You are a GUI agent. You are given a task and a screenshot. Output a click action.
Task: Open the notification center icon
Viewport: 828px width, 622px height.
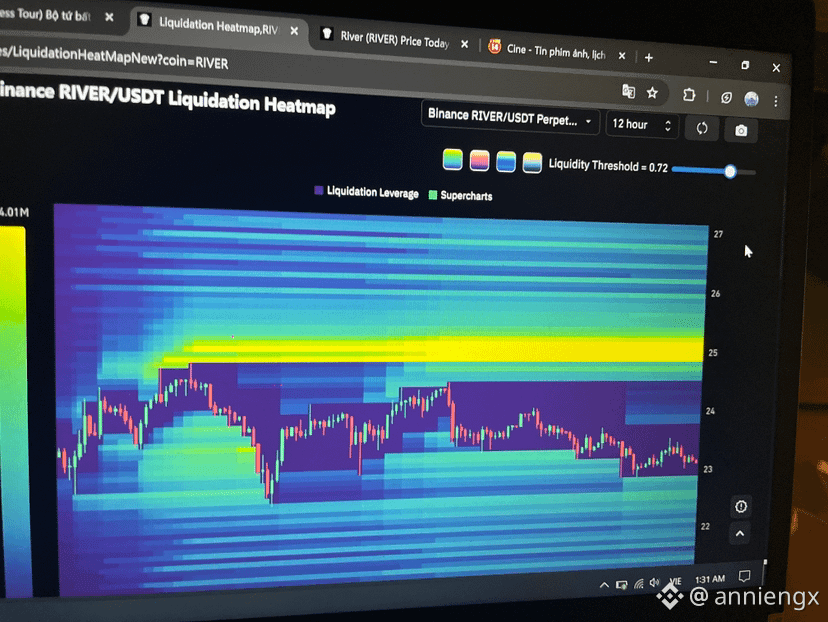[744, 576]
